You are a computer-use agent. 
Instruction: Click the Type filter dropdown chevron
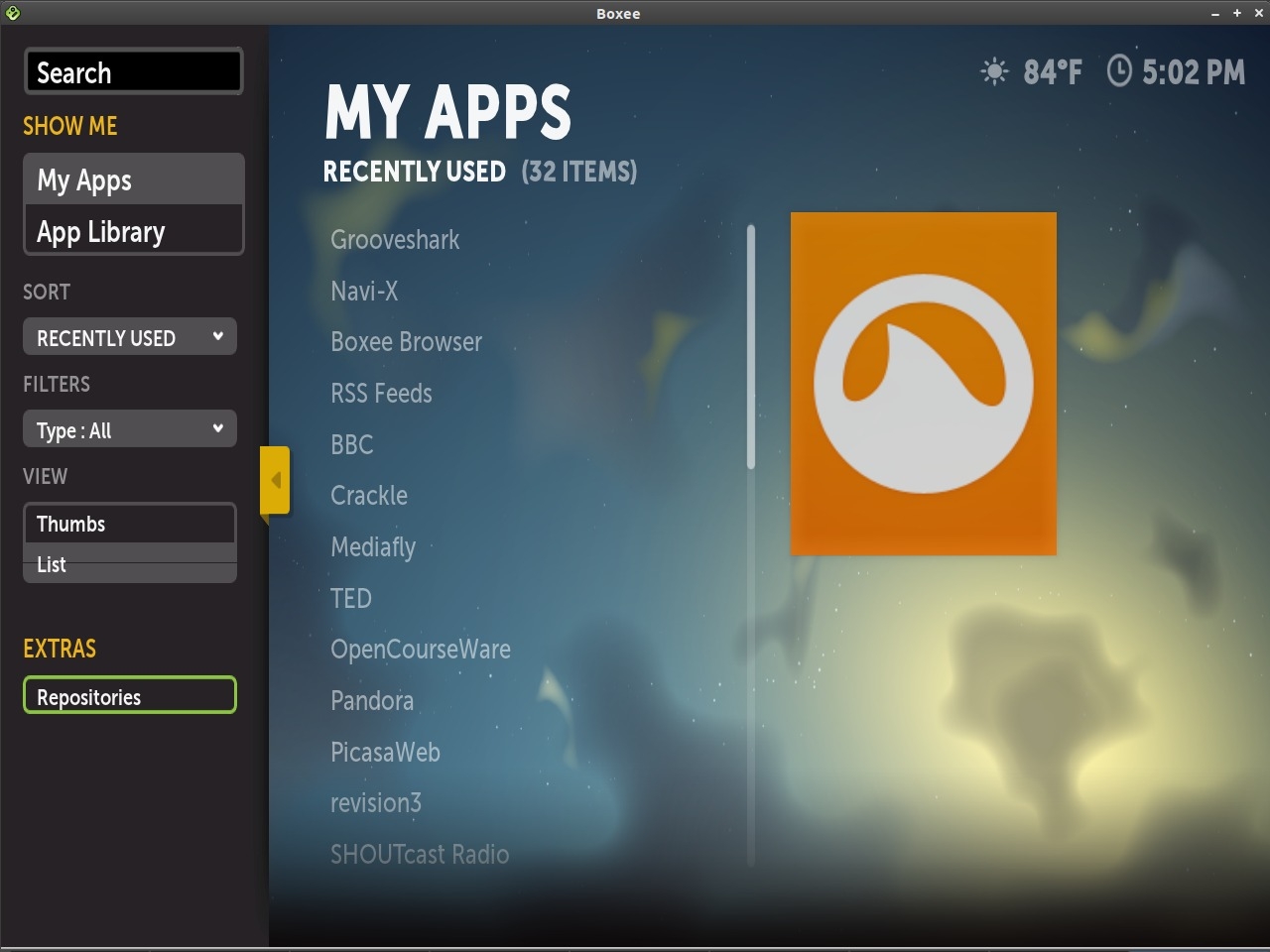click(218, 428)
